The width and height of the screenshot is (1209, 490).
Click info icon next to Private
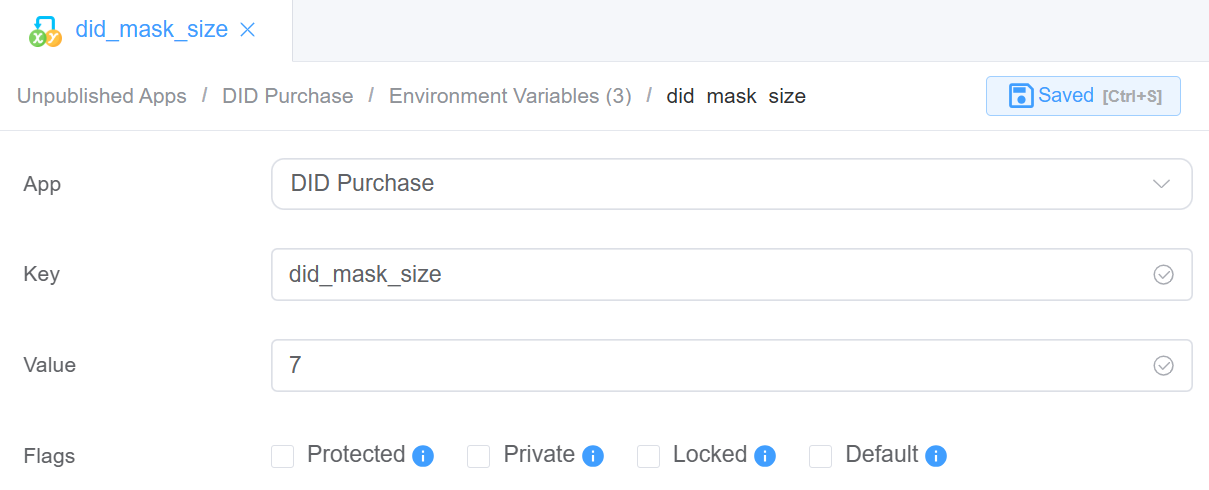point(593,456)
